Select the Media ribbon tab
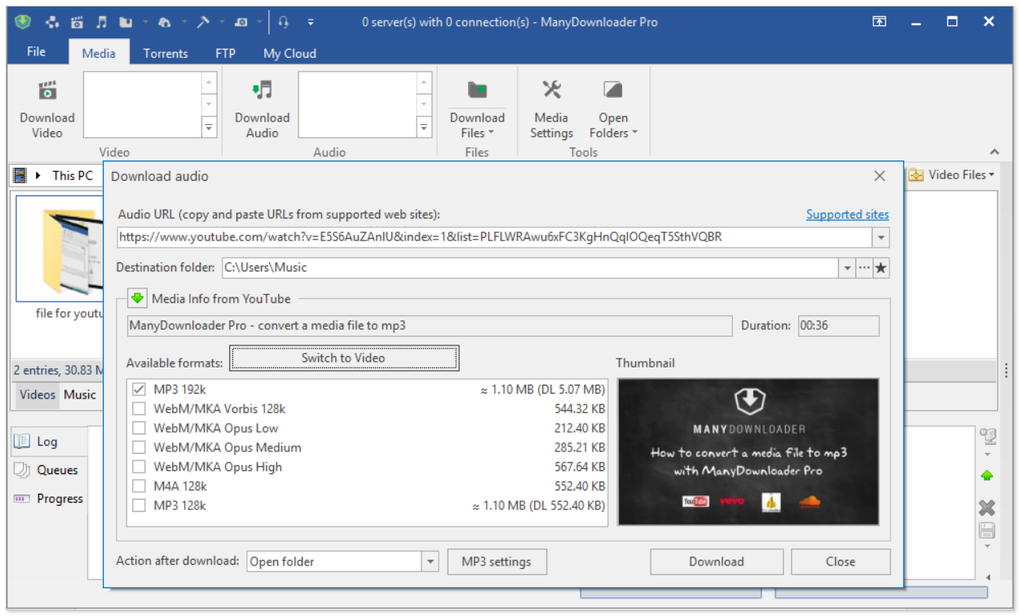Image resolution: width=1020 pixels, height=616 pixels. (99, 53)
